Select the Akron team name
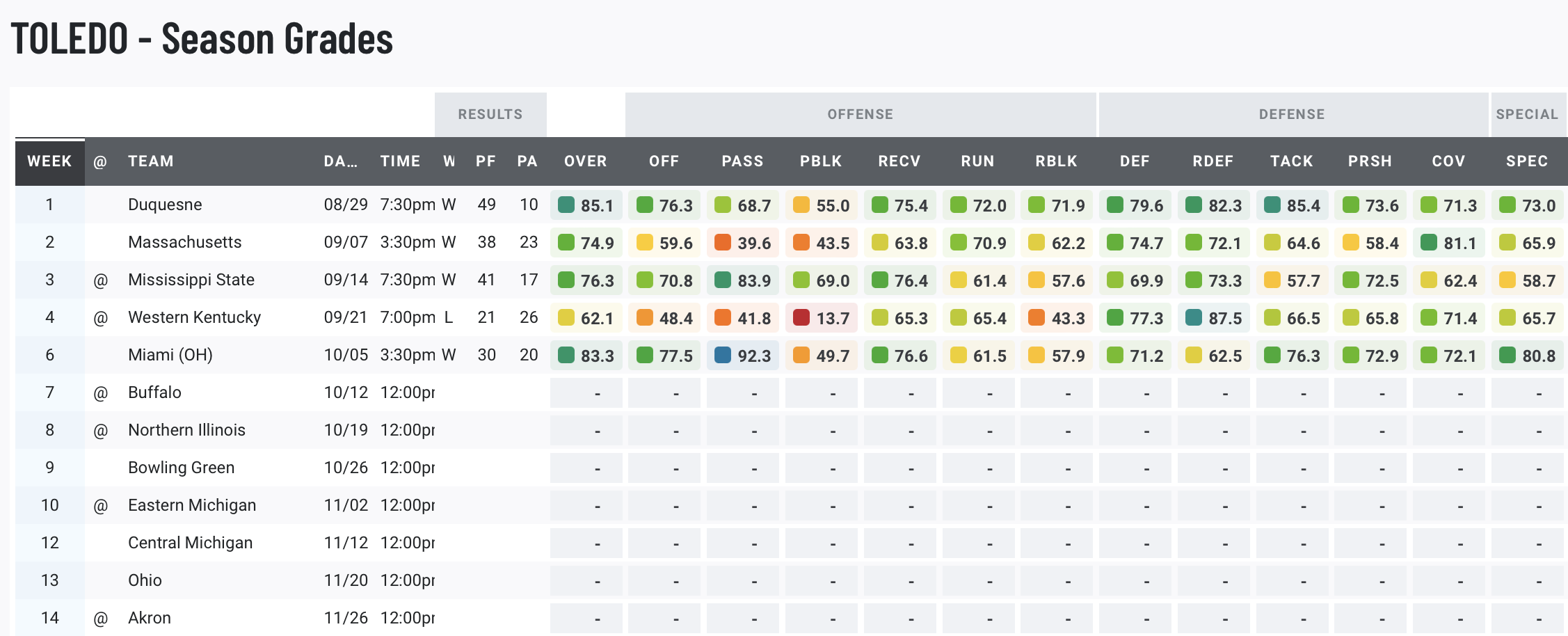 (x=149, y=618)
